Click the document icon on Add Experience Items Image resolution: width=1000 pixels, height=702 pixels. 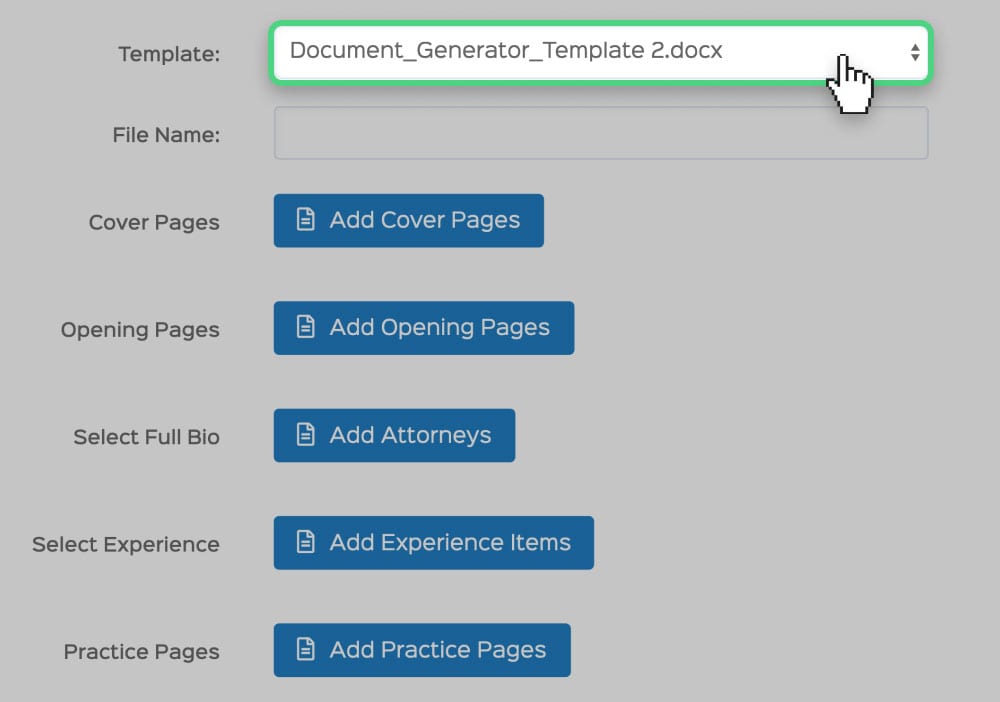click(306, 543)
